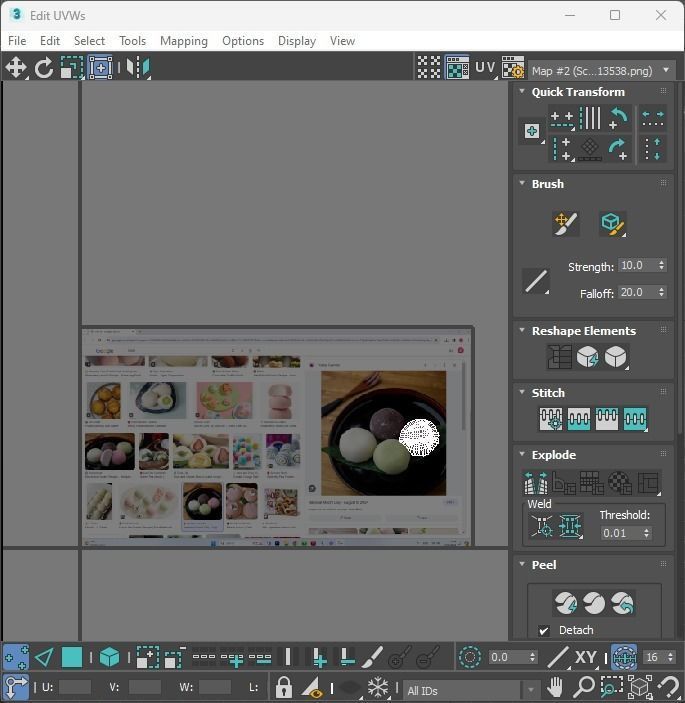Click Weld Selected Subobjects icon

tap(570, 525)
